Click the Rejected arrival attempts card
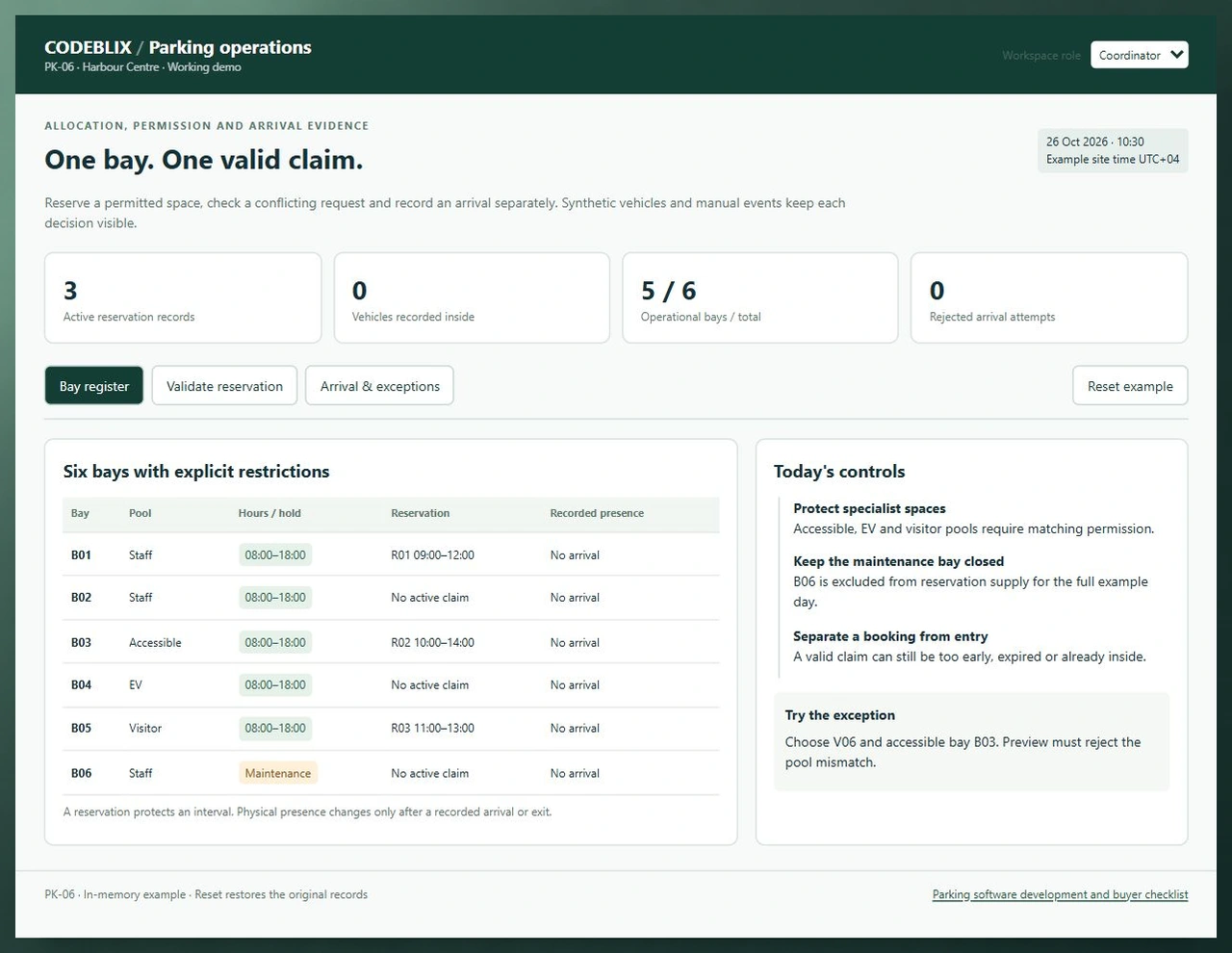The height and width of the screenshot is (953, 1232). tap(1049, 298)
